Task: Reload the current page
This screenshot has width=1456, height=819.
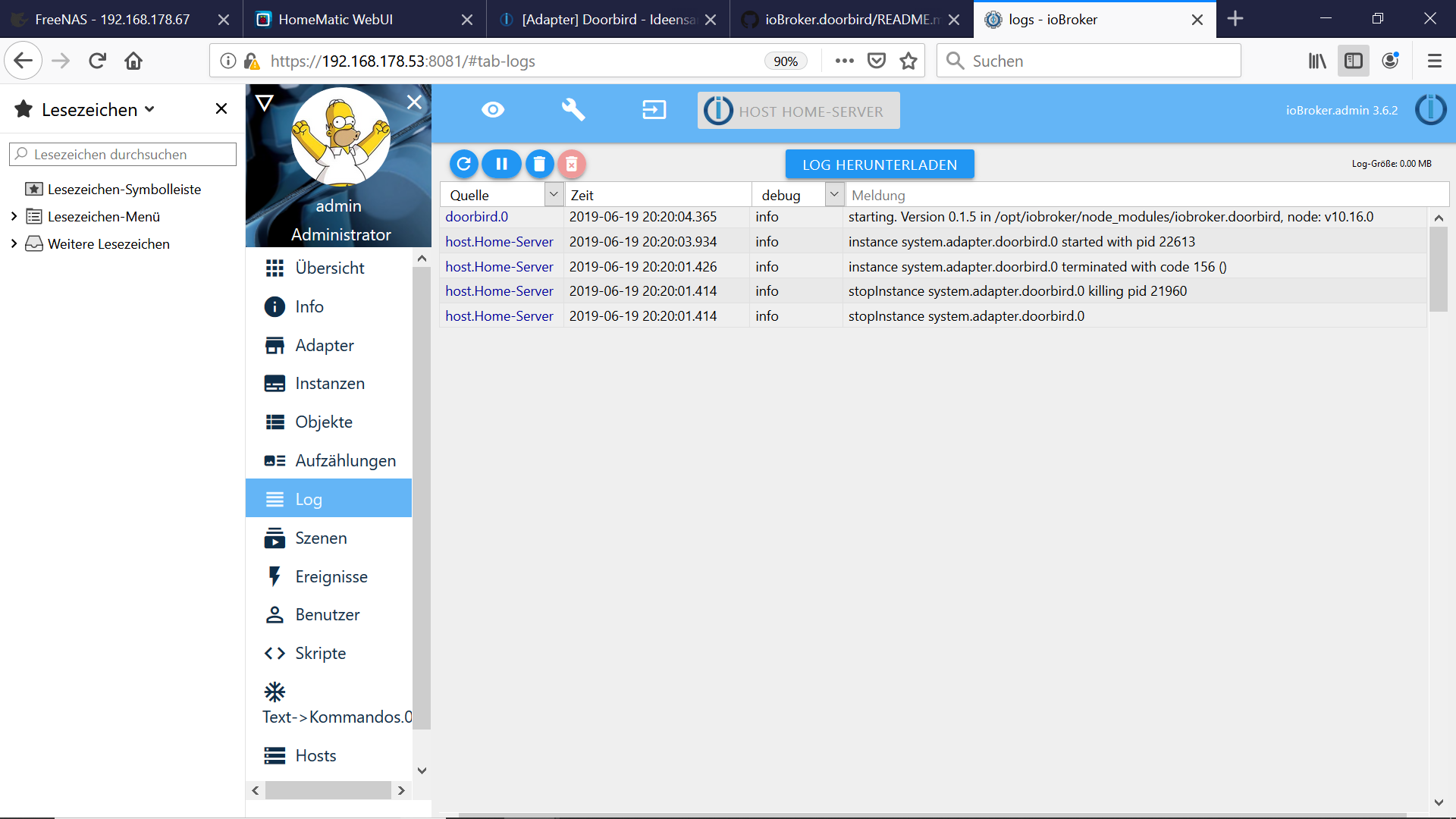Action: (x=97, y=61)
